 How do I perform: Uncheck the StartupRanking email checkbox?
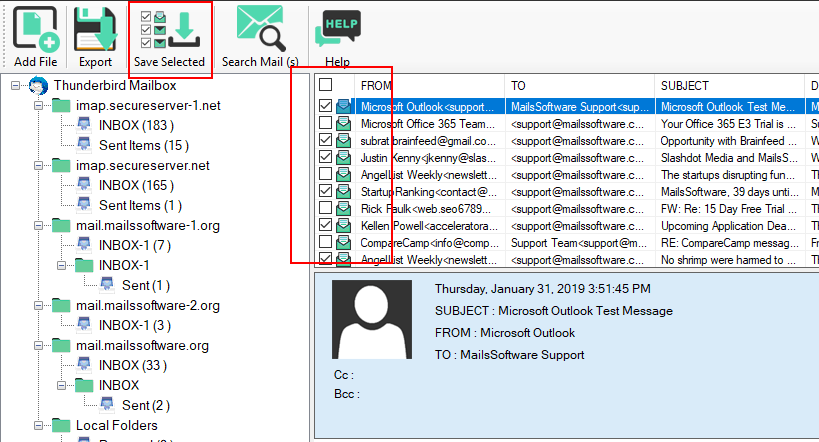point(325,191)
